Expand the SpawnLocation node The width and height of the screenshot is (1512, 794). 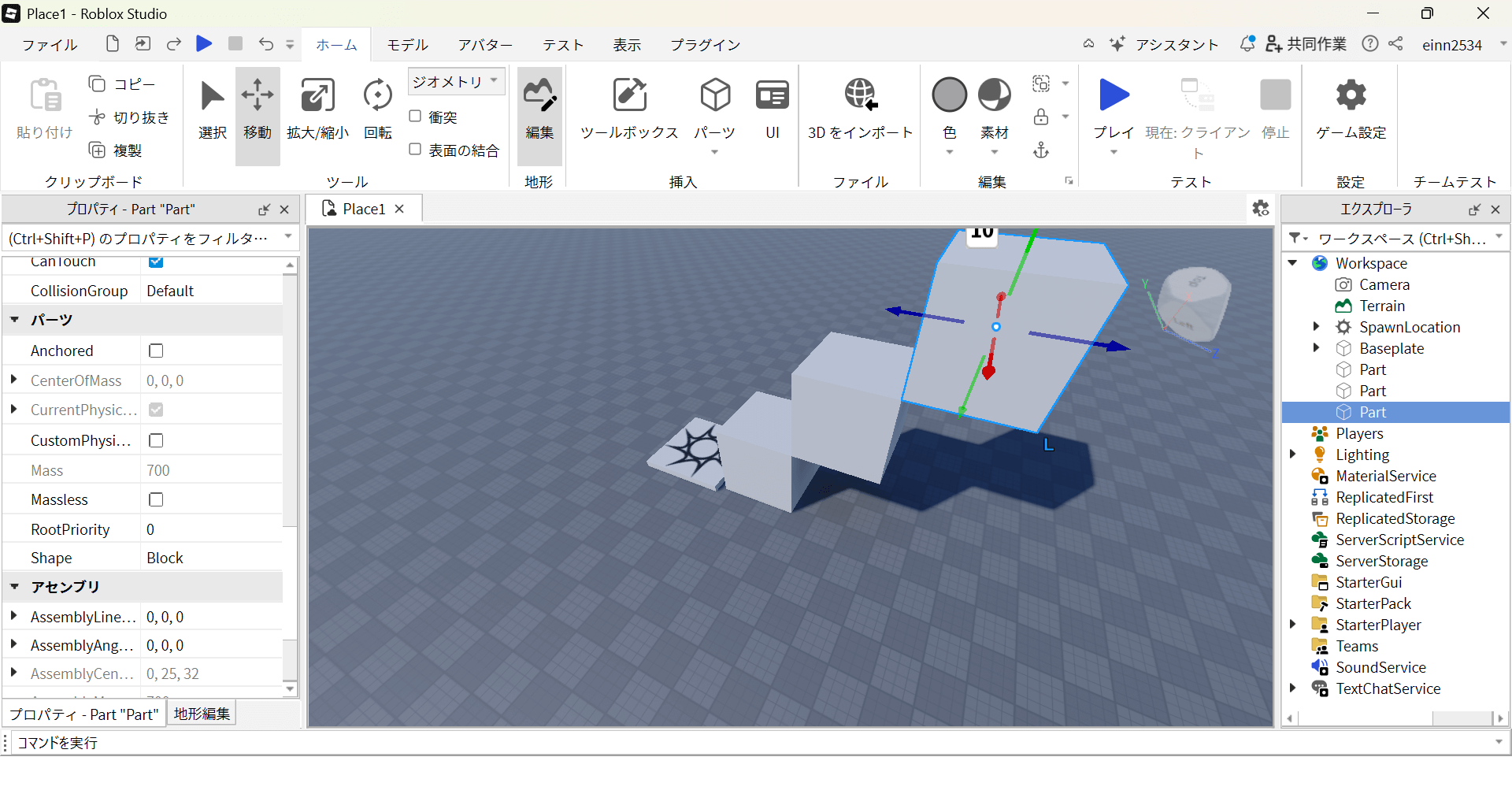click(x=1316, y=326)
